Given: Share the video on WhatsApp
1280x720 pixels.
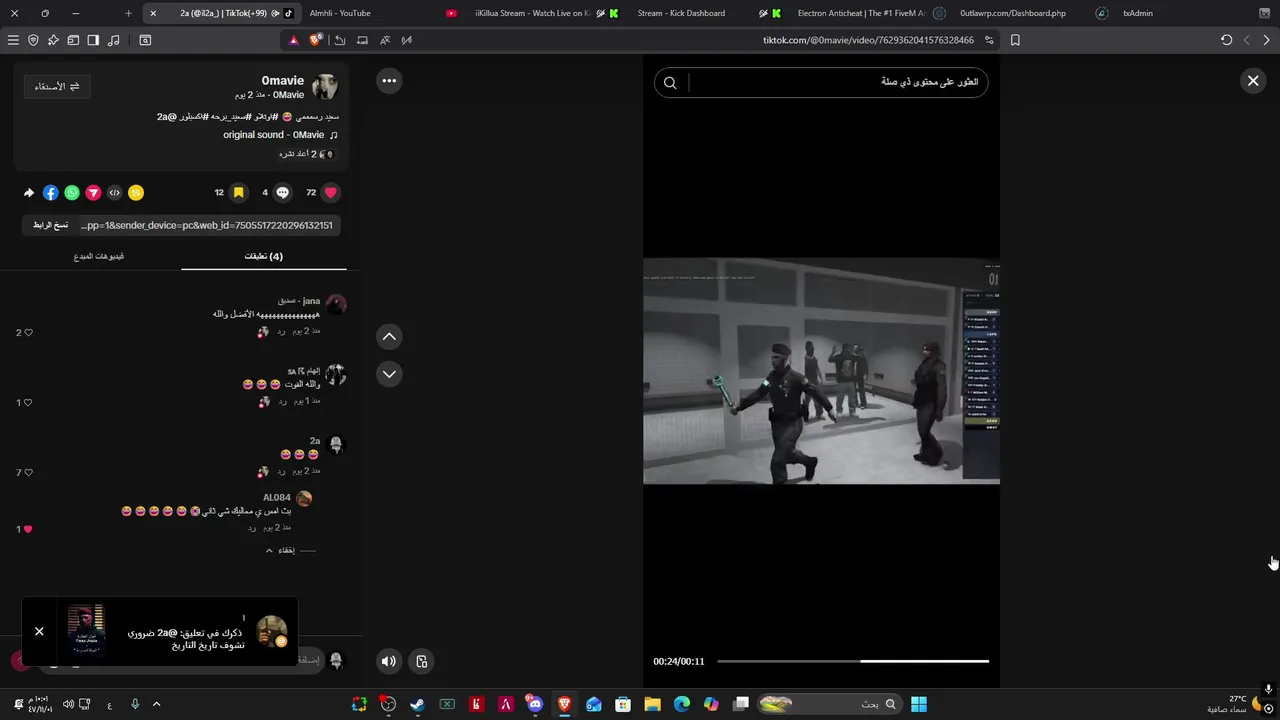Looking at the screenshot, I should point(72,193).
